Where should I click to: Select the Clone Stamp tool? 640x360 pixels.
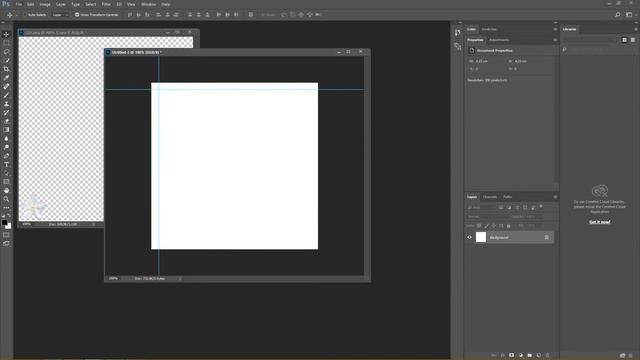coord(6,104)
